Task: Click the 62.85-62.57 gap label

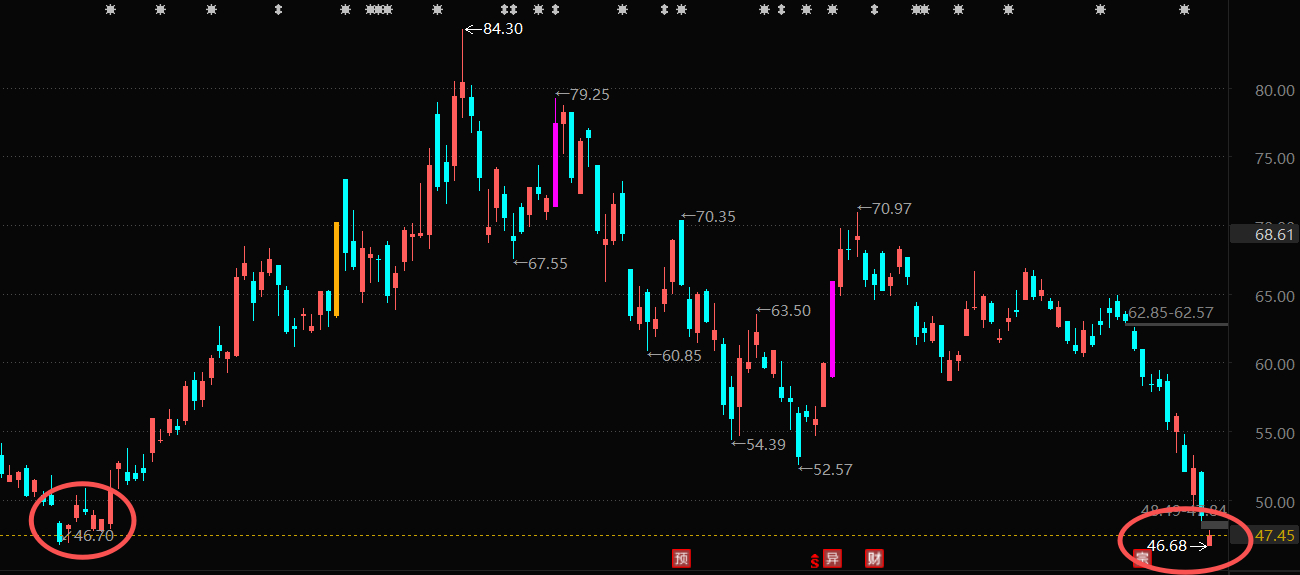Action: click(x=1171, y=313)
